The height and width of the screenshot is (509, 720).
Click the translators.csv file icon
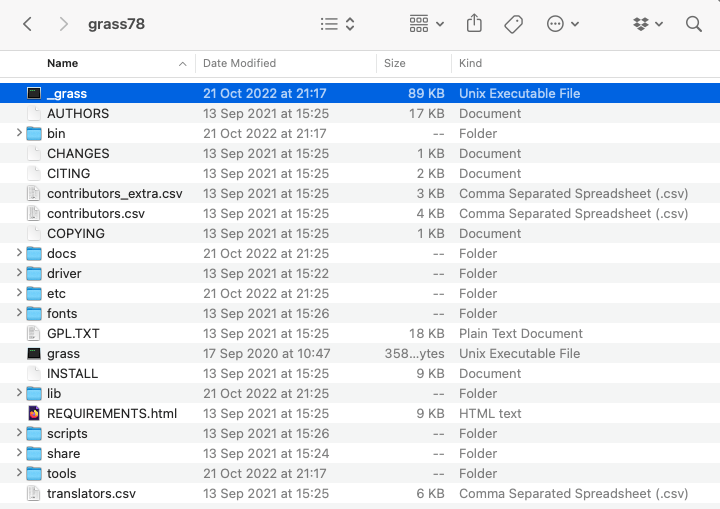pyautogui.click(x=34, y=493)
